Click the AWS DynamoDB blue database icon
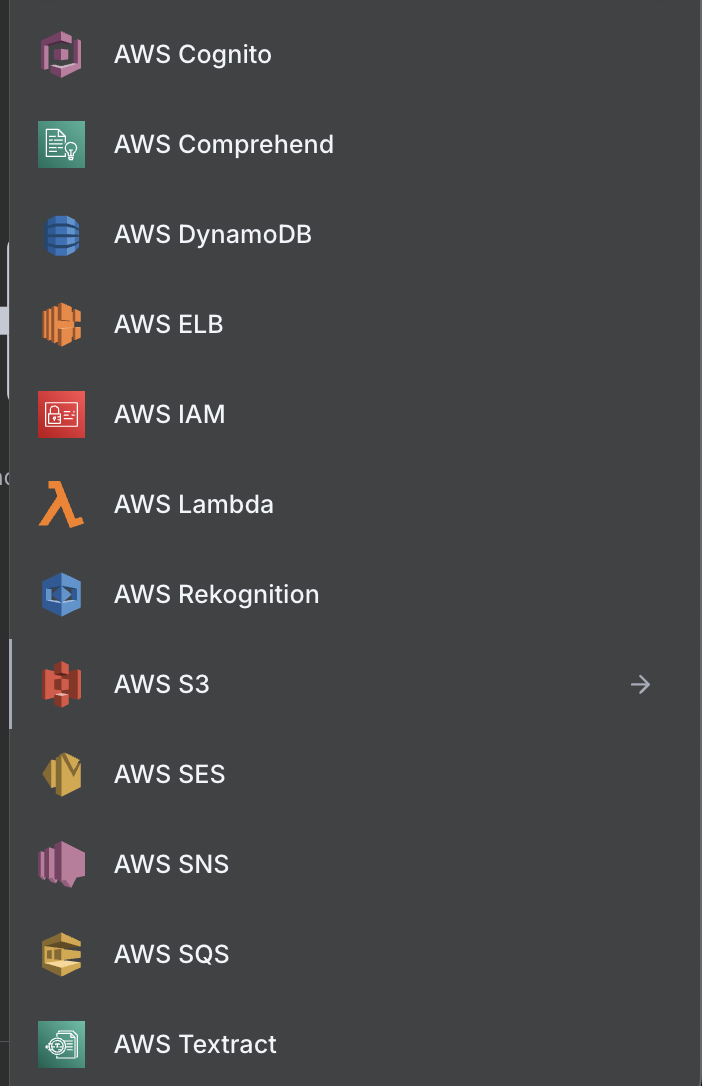Viewport: 702px width, 1086px height. pos(62,235)
